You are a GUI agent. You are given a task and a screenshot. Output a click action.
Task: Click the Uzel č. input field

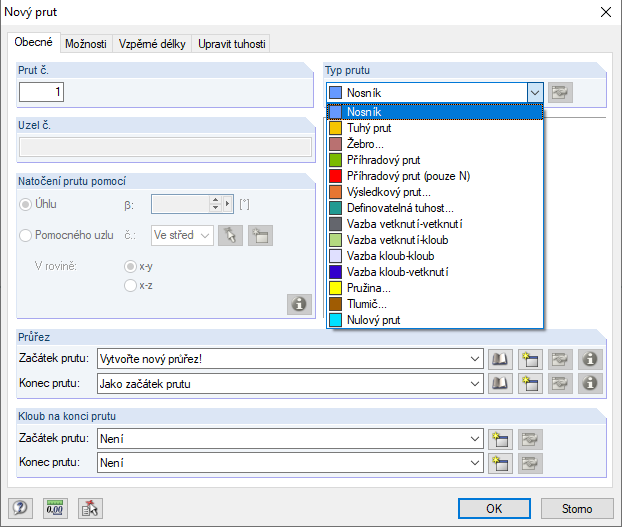coord(165,147)
